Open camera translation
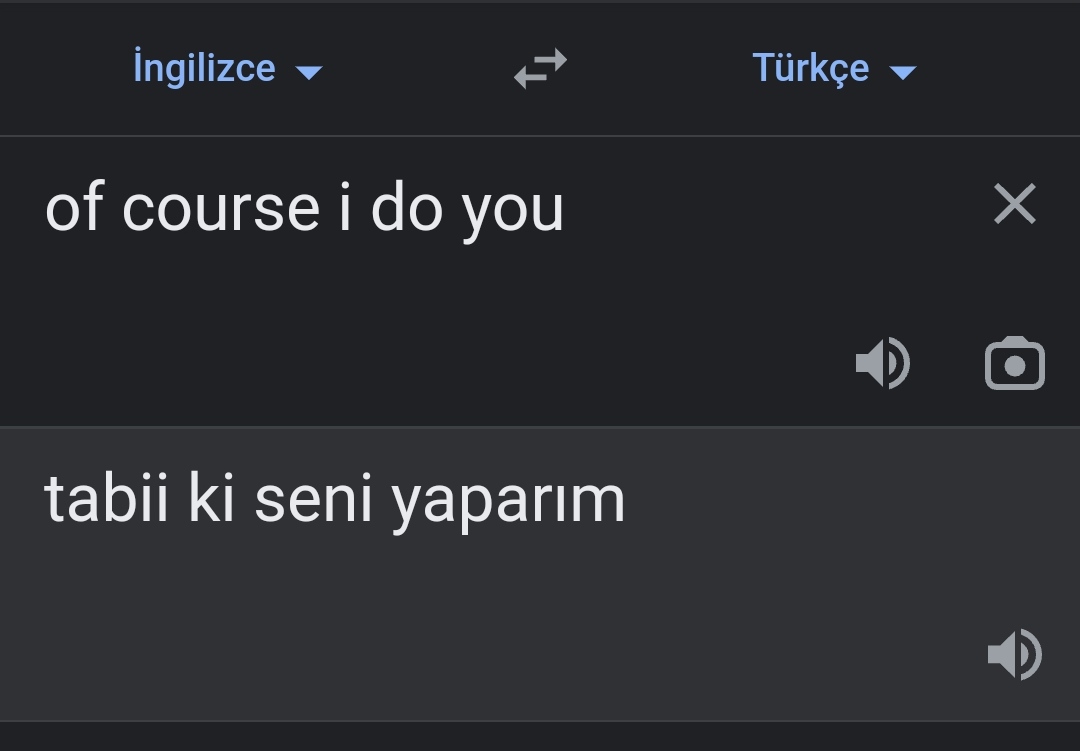The image size is (1080, 751). (x=1014, y=364)
